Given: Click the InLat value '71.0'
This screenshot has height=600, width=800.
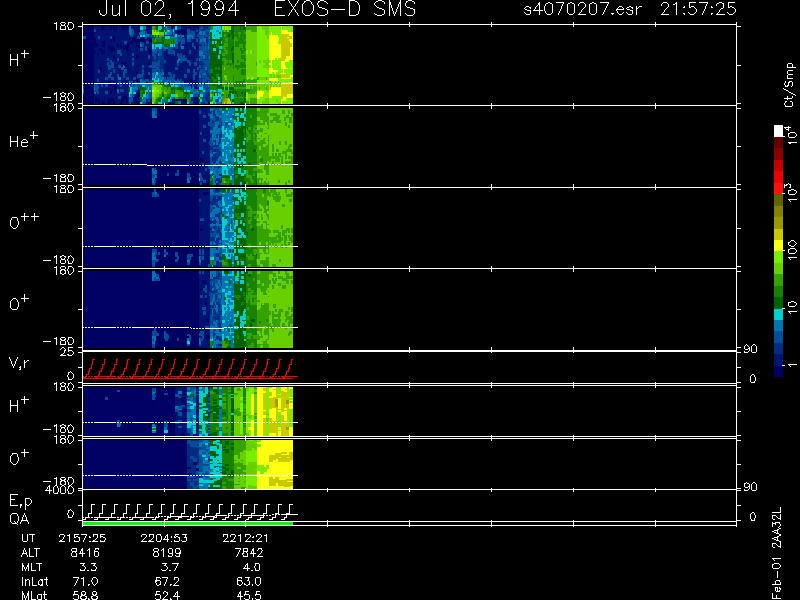Looking at the screenshot, I should pyautogui.click(x=85, y=581).
